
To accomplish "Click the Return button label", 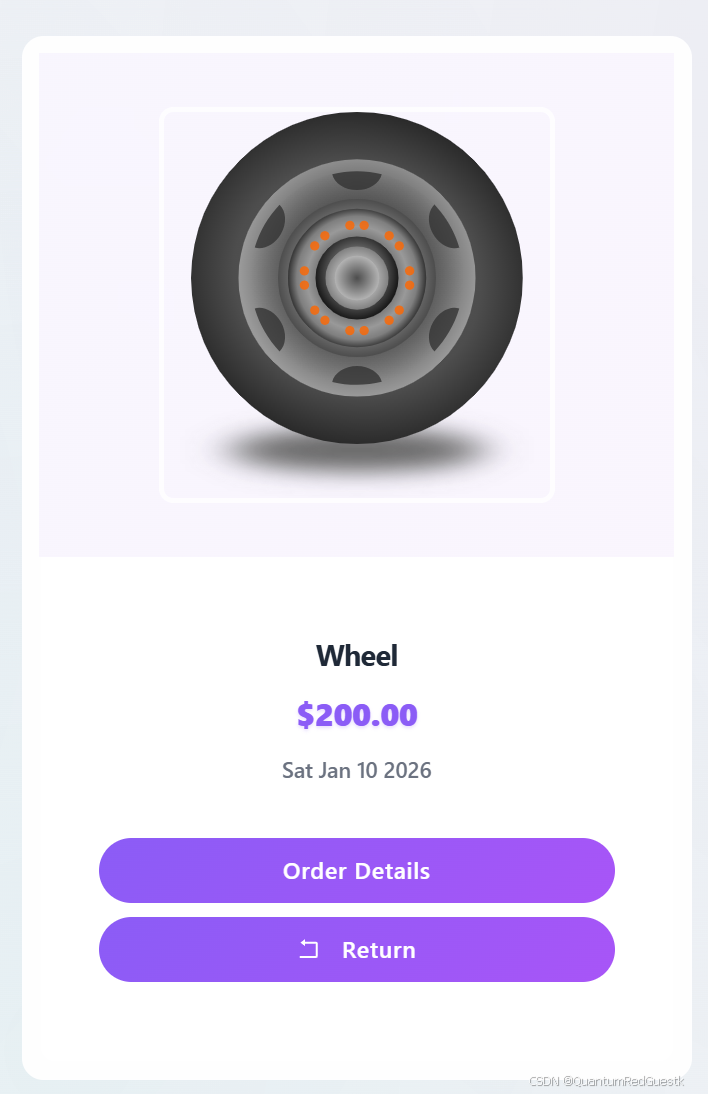I will click(x=379, y=950).
